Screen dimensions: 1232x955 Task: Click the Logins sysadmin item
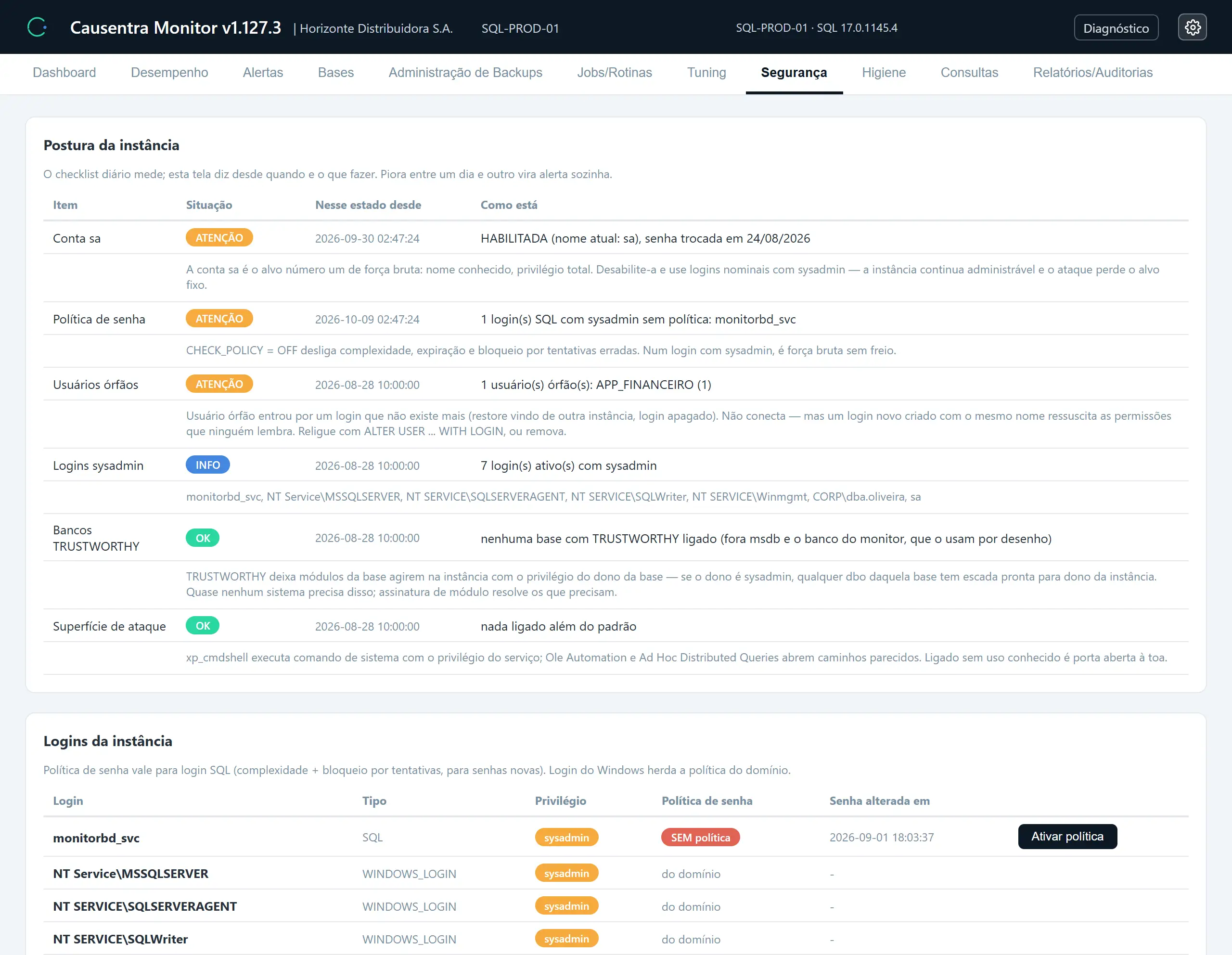click(98, 465)
